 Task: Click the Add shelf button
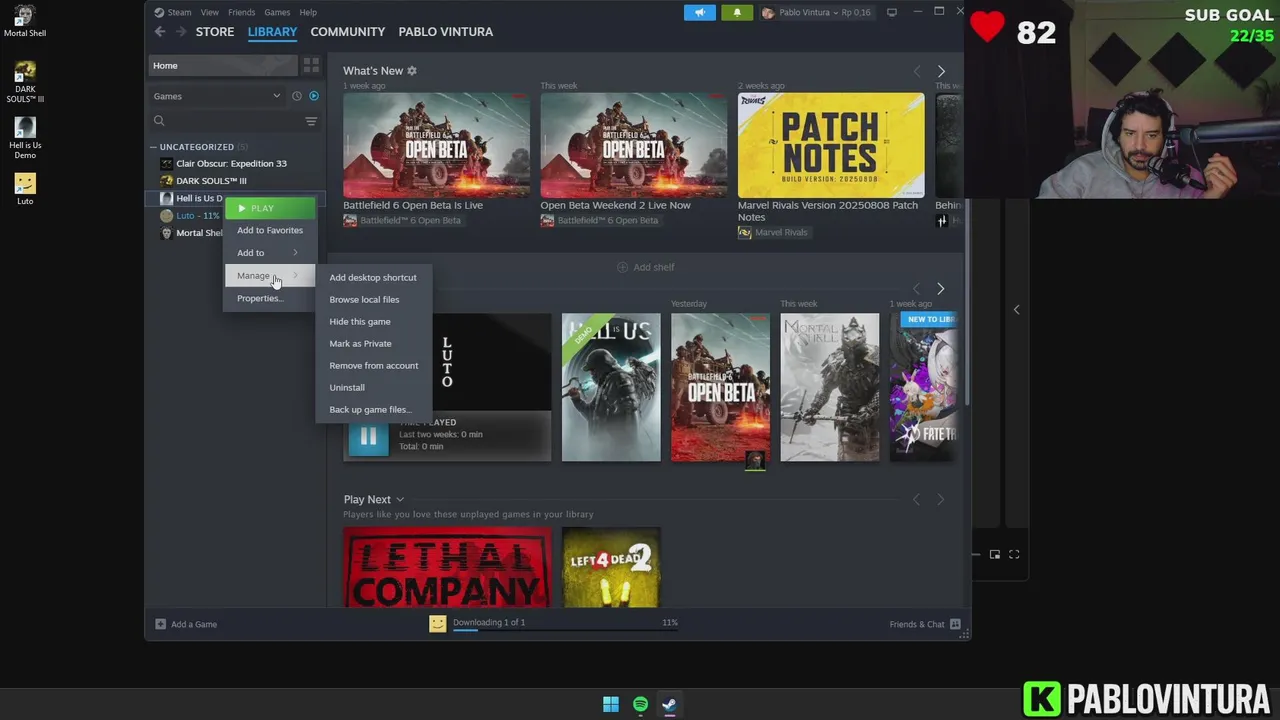click(646, 267)
